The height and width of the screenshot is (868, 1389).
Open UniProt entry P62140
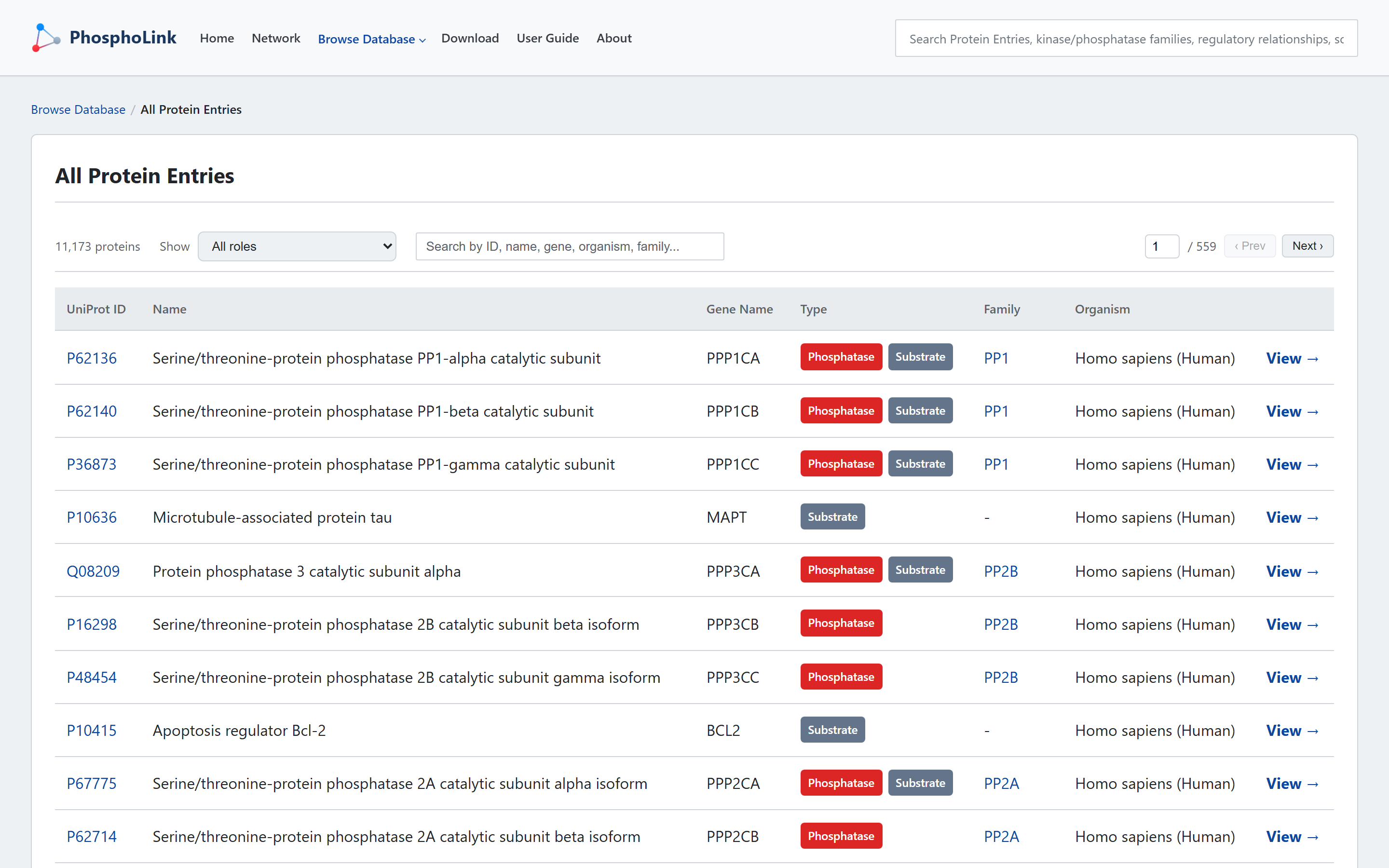pos(92,411)
